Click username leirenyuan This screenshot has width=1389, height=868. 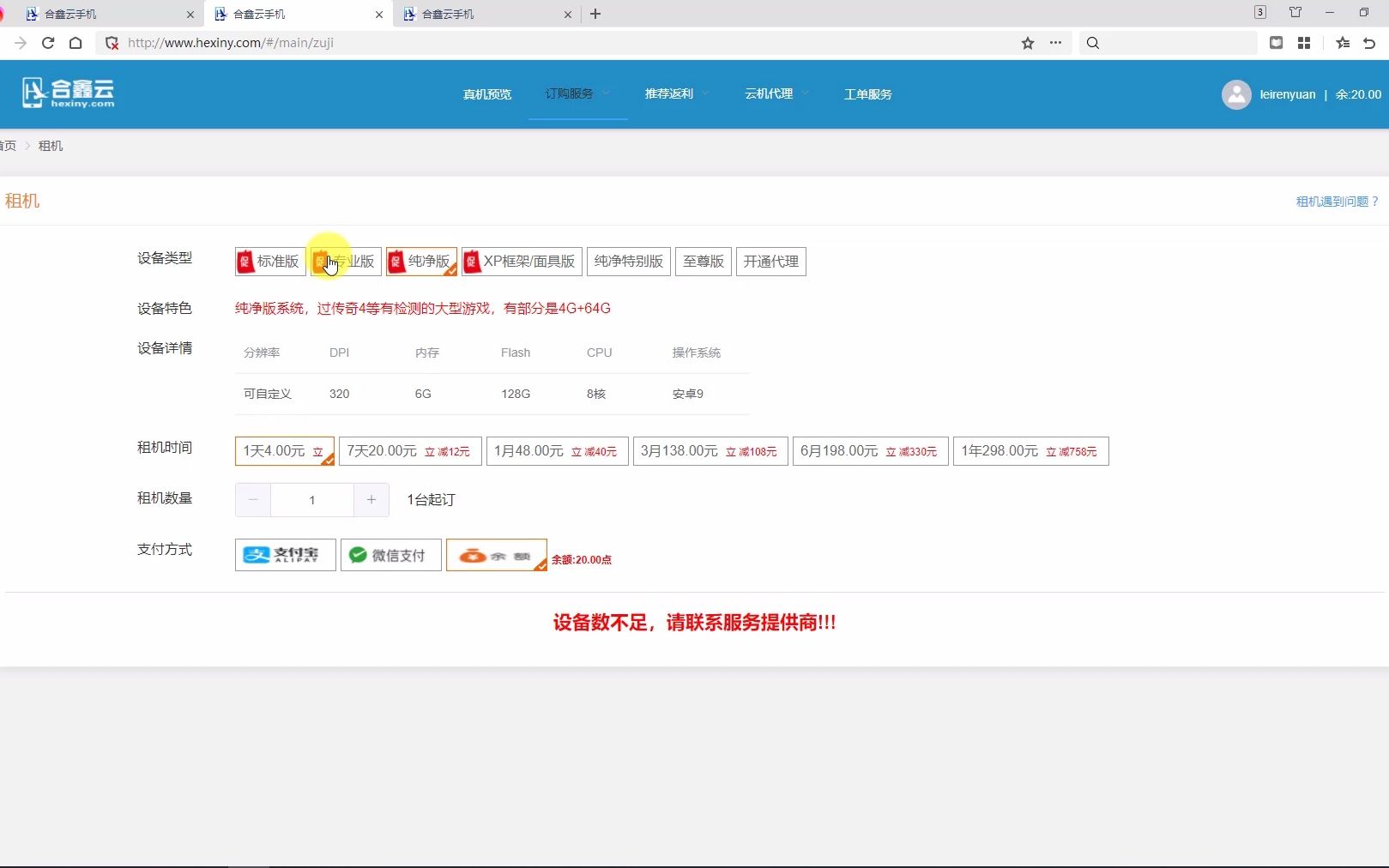click(1288, 94)
